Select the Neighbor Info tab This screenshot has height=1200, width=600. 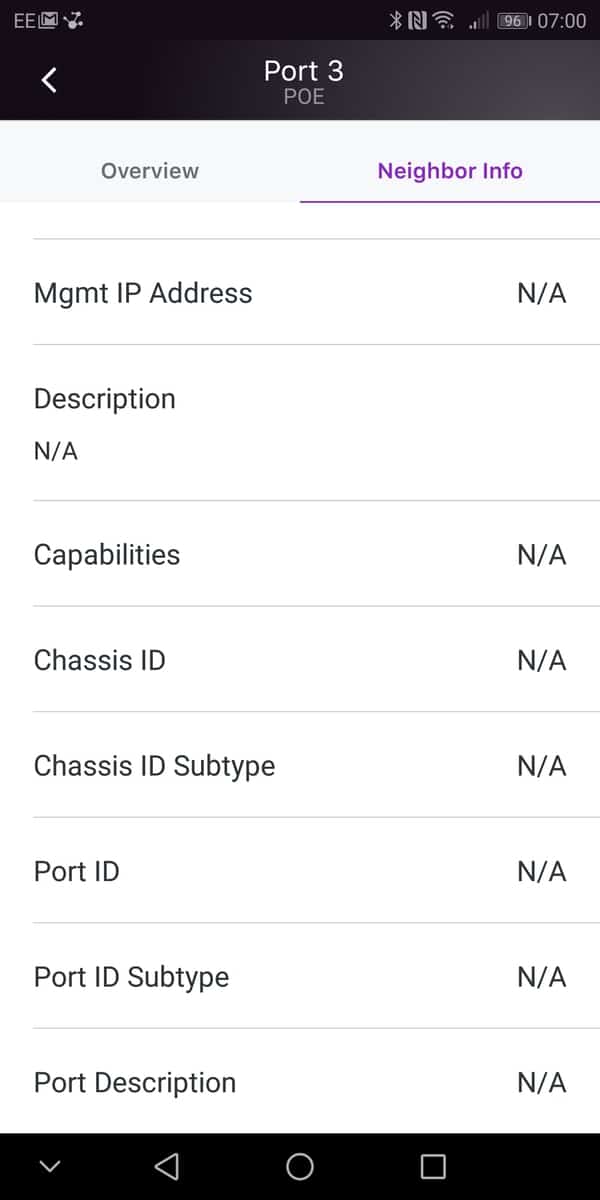pyautogui.click(x=450, y=171)
